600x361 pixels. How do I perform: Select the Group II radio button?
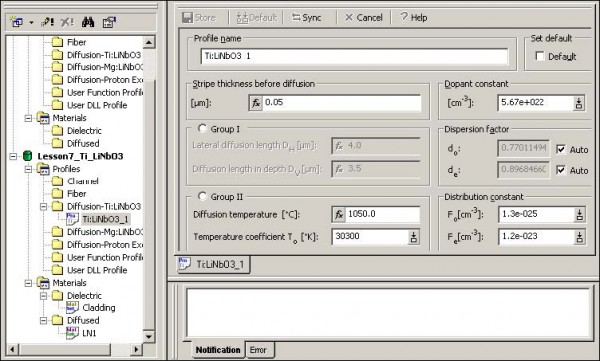click(x=202, y=196)
